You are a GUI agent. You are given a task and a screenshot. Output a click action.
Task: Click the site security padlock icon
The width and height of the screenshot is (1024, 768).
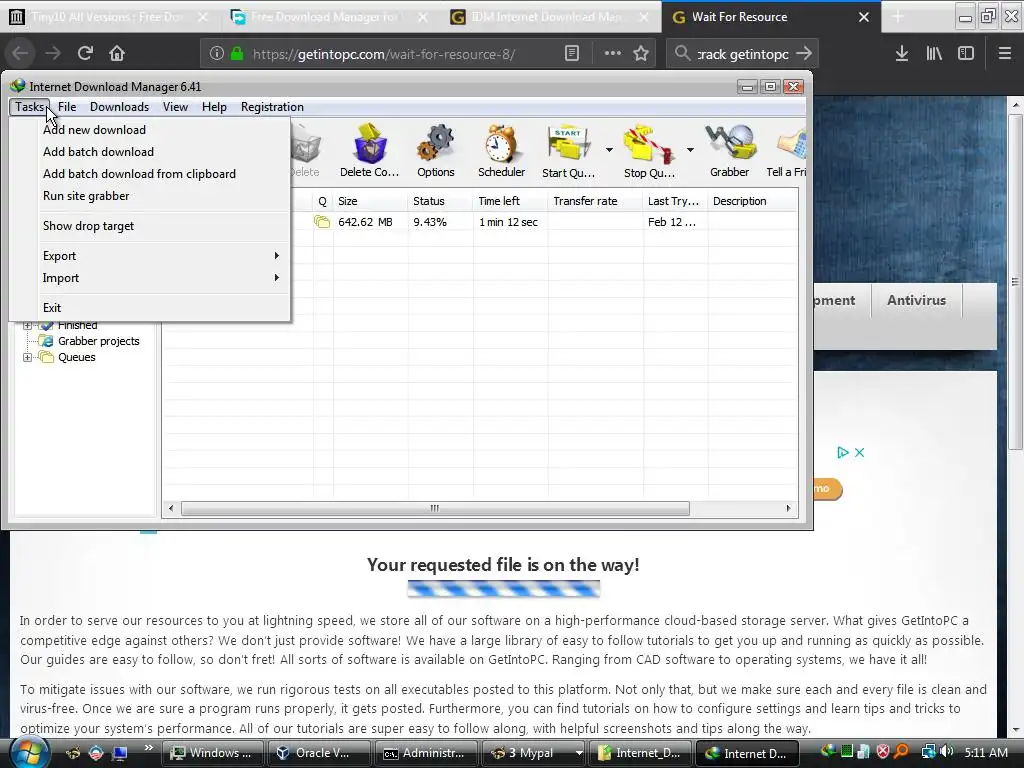237,53
